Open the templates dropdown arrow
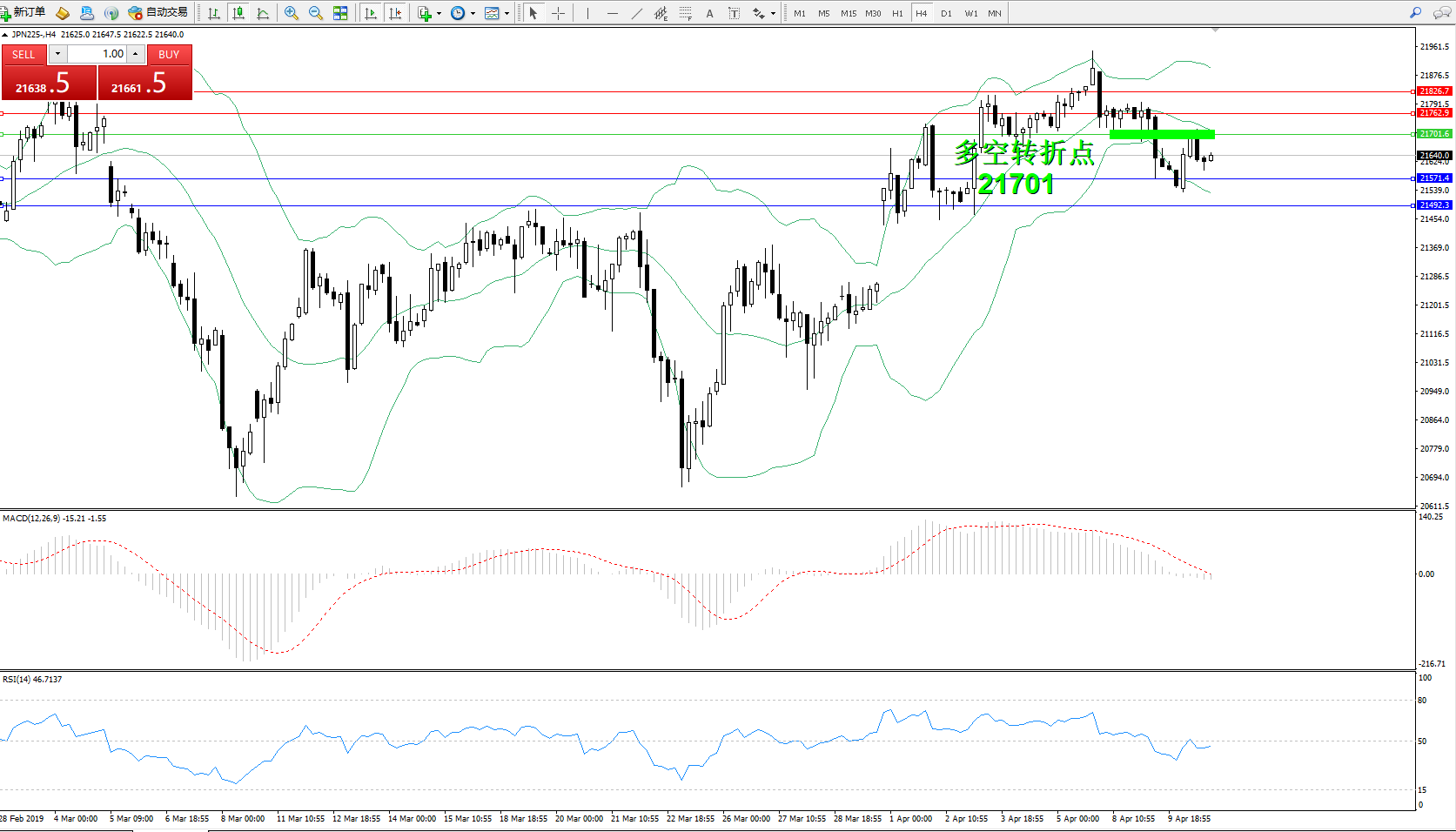The width and height of the screenshot is (1456, 832). point(507,13)
